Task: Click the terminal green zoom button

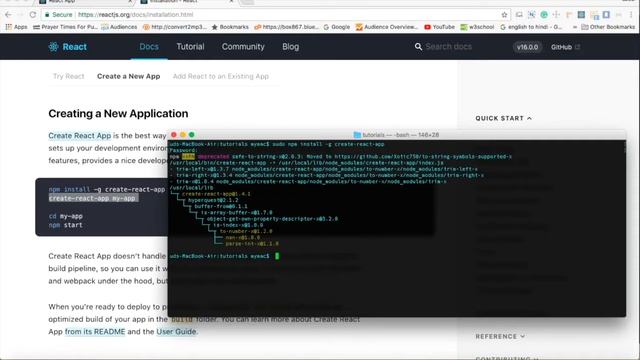Action: pos(192,135)
